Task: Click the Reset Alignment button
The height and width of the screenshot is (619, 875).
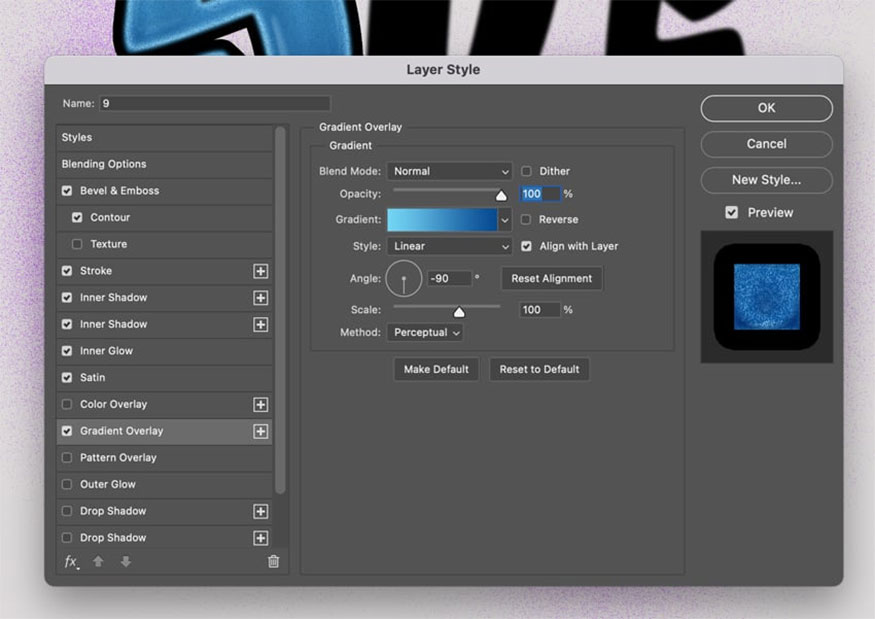Action: pyautogui.click(x=551, y=279)
